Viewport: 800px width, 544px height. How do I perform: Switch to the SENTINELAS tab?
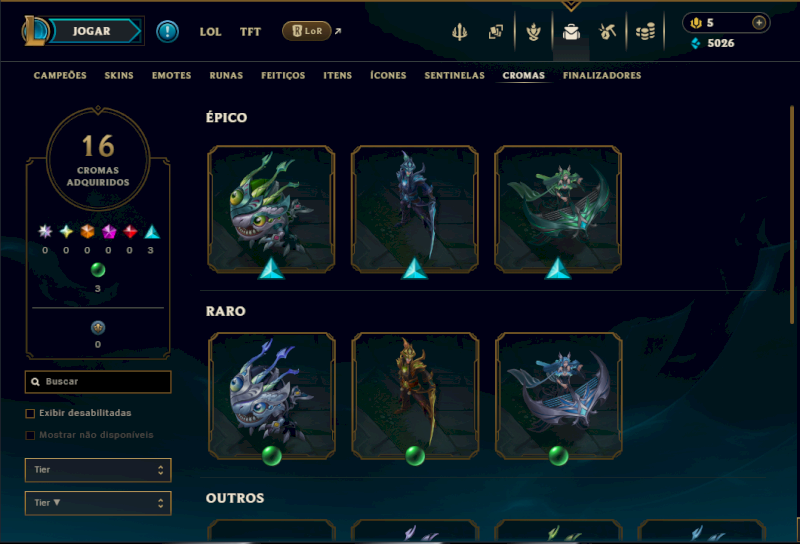[x=455, y=76]
